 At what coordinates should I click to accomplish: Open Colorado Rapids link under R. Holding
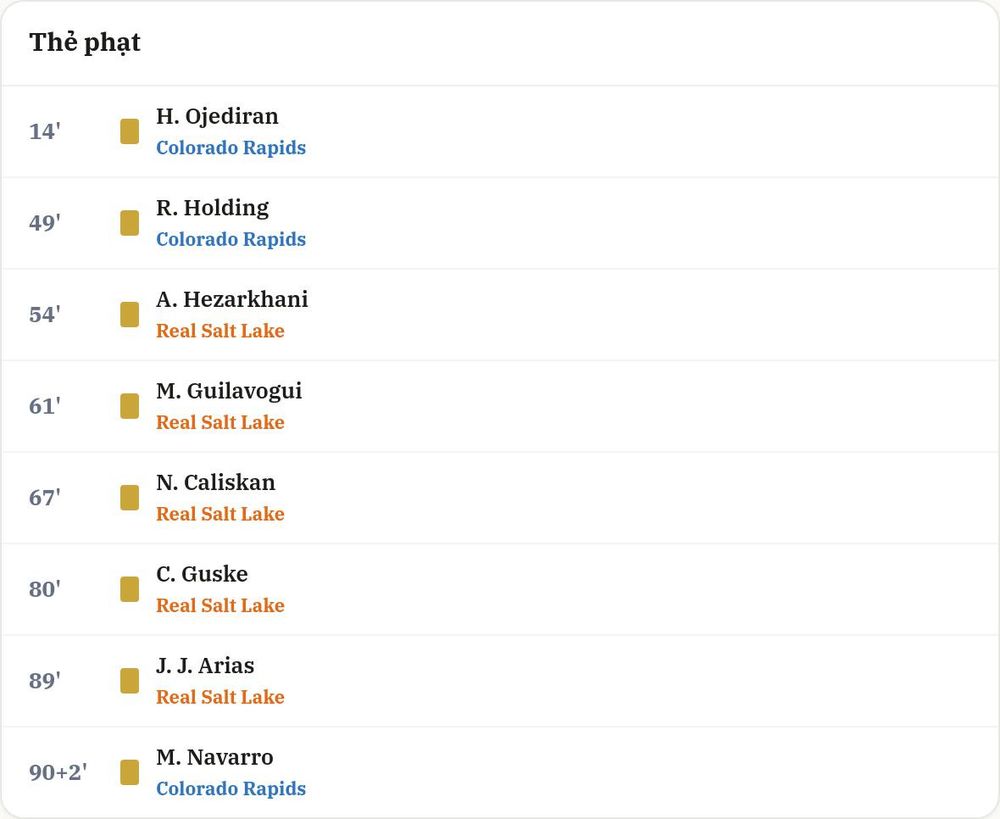(x=231, y=239)
